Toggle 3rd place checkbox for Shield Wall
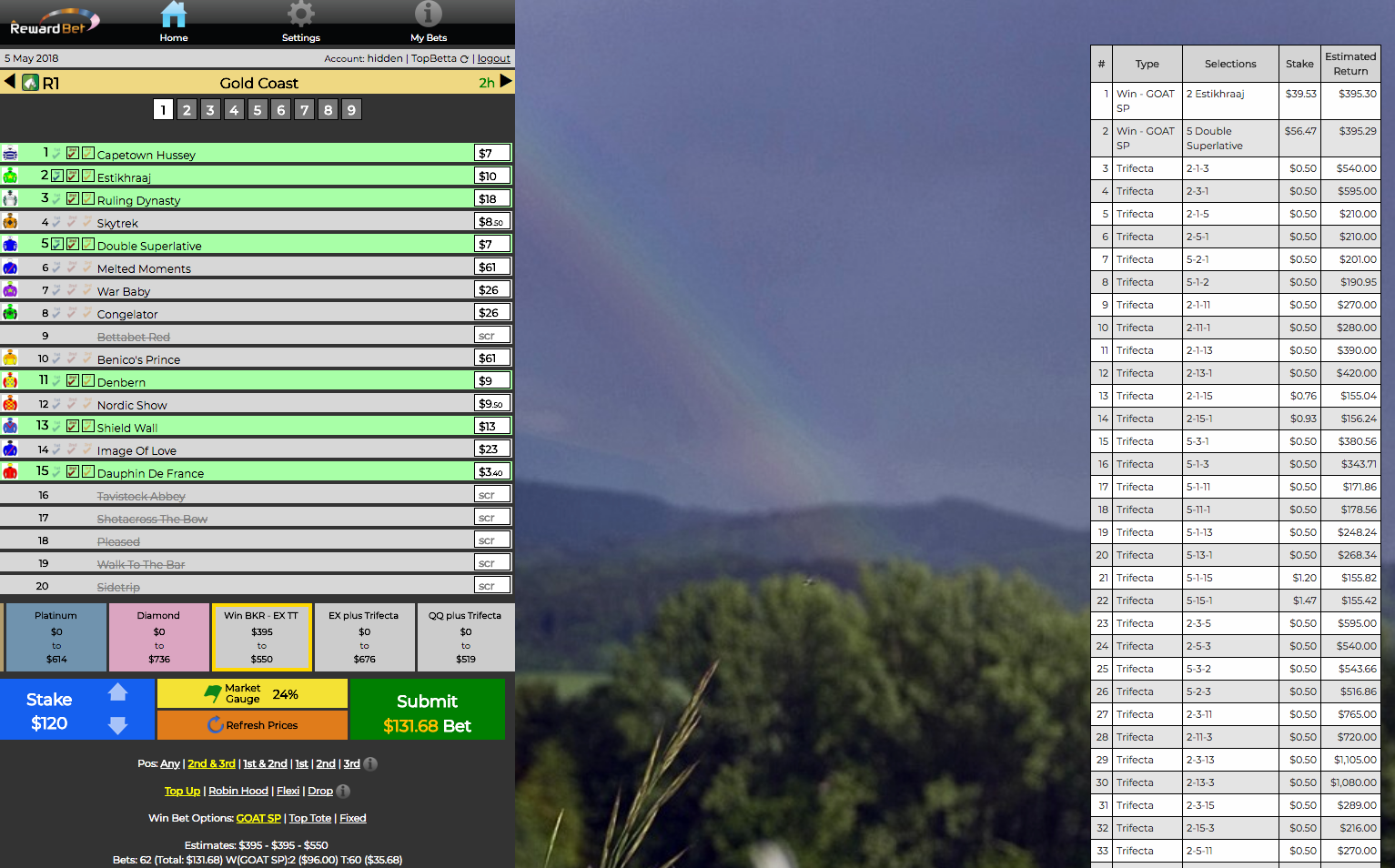Image resolution: width=1395 pixels, height=868 pixels. coord(88,426)
